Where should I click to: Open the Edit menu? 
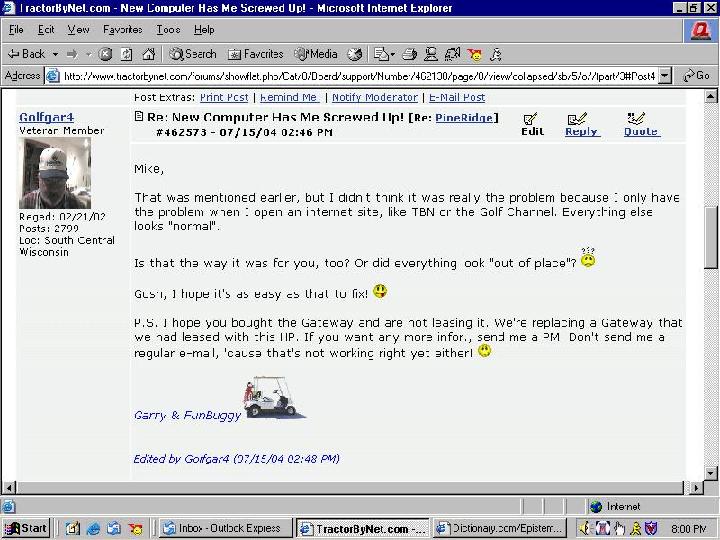point(46,30)
